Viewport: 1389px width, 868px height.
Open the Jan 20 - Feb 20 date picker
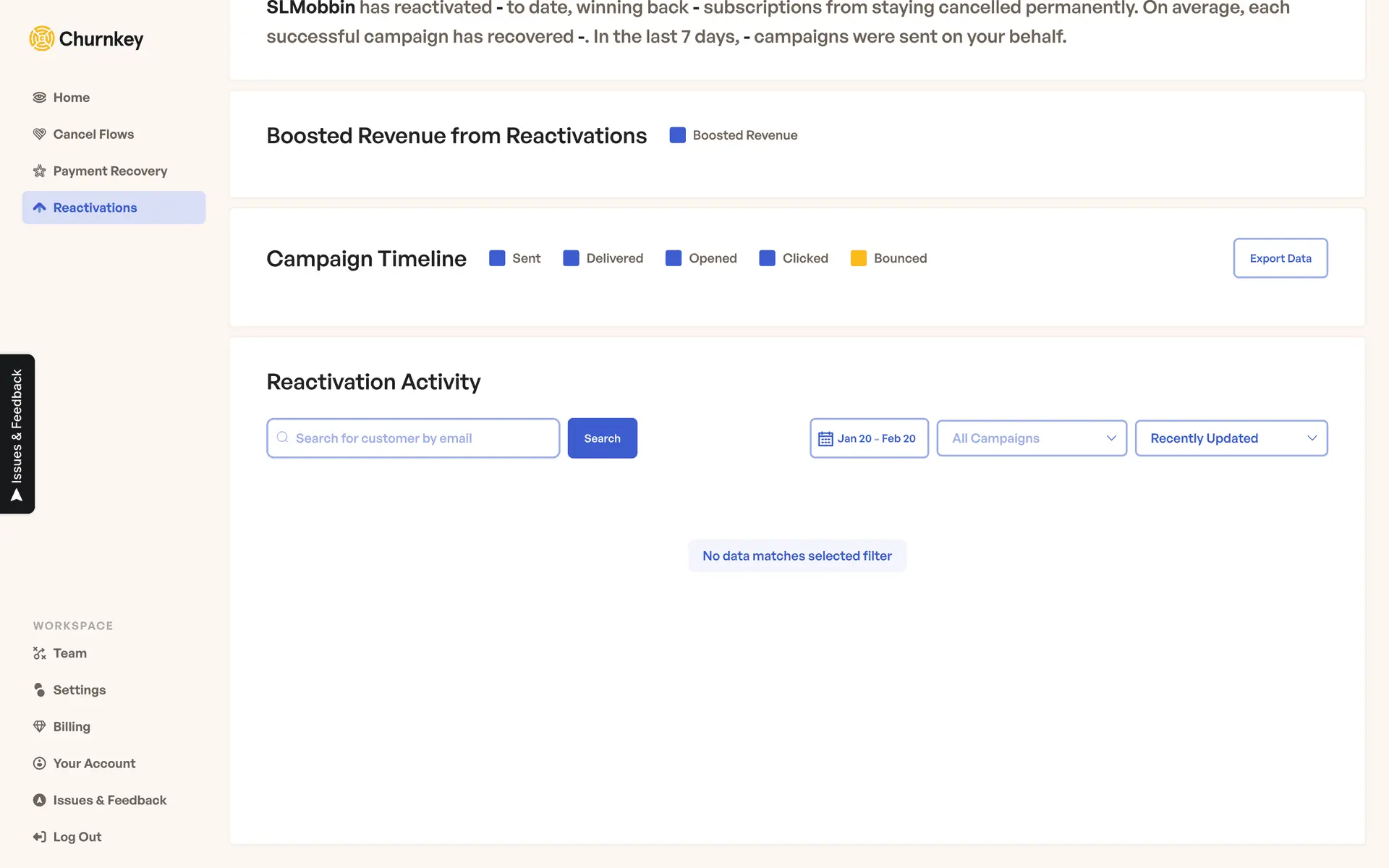pos(869,438)
